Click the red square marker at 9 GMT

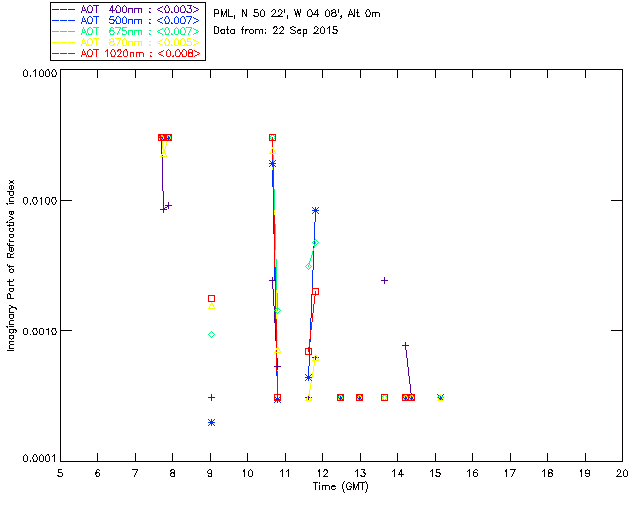(211, 298)
